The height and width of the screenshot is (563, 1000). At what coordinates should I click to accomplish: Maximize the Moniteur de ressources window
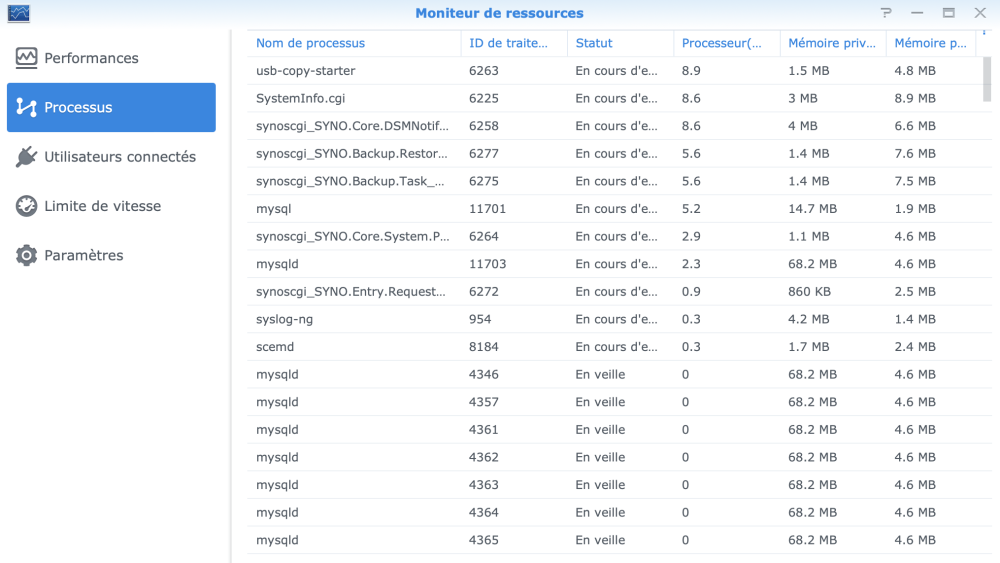(x=948, y=13)
